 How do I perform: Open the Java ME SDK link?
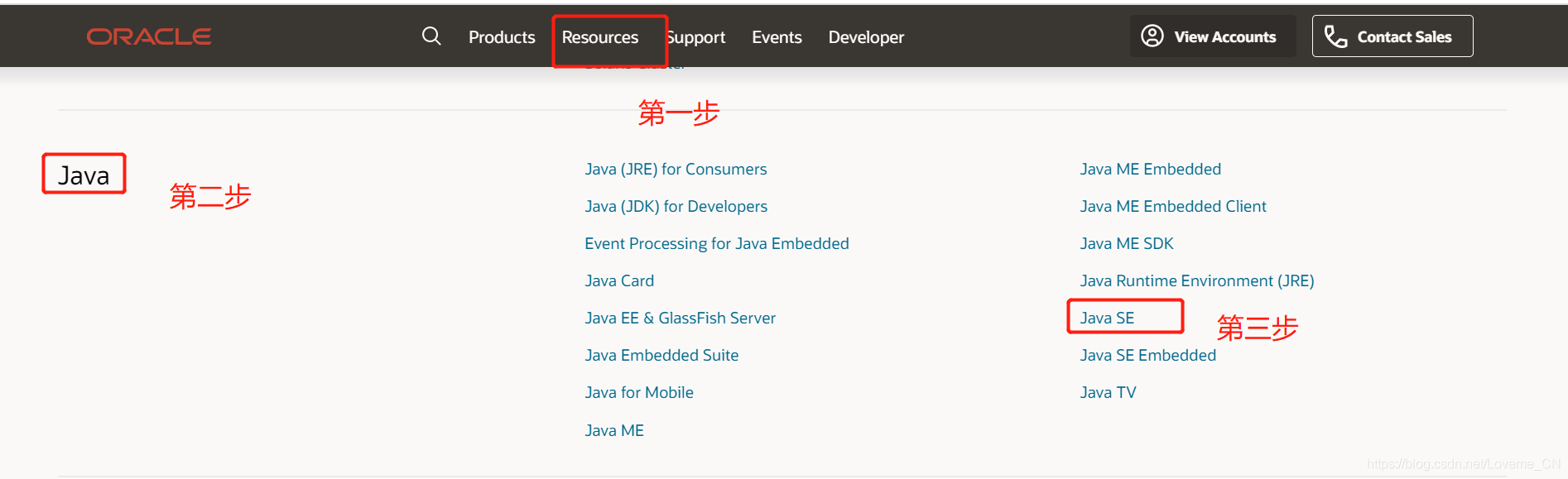1127,243
